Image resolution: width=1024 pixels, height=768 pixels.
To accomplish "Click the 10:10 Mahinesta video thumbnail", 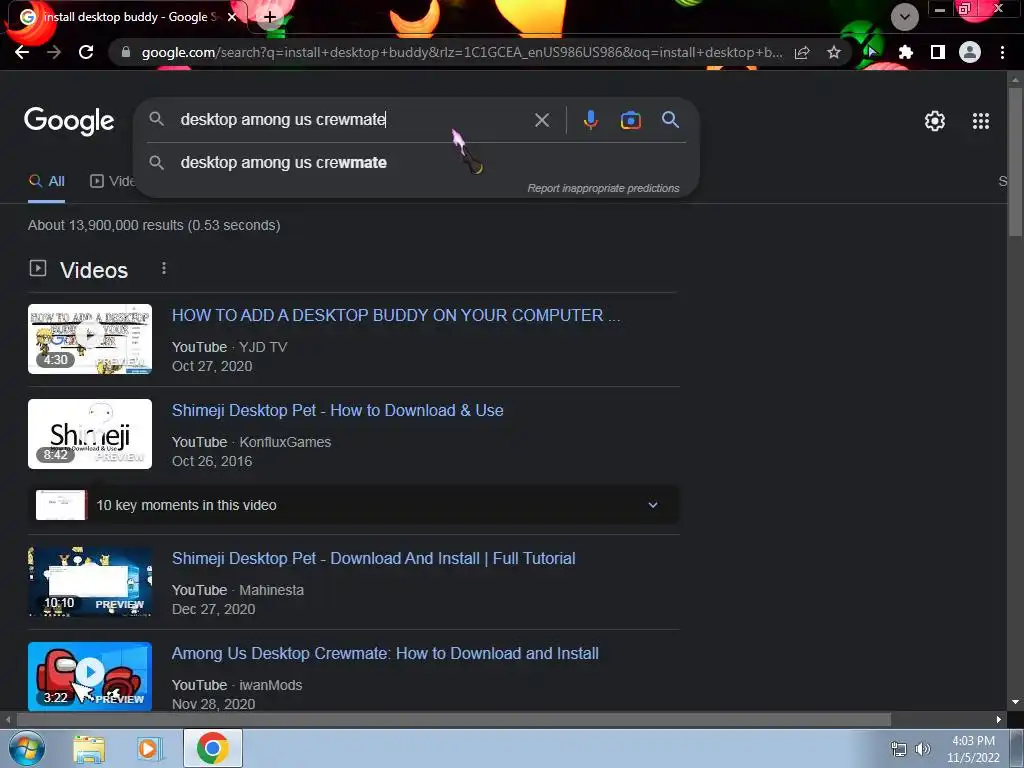I will (89, 582).
